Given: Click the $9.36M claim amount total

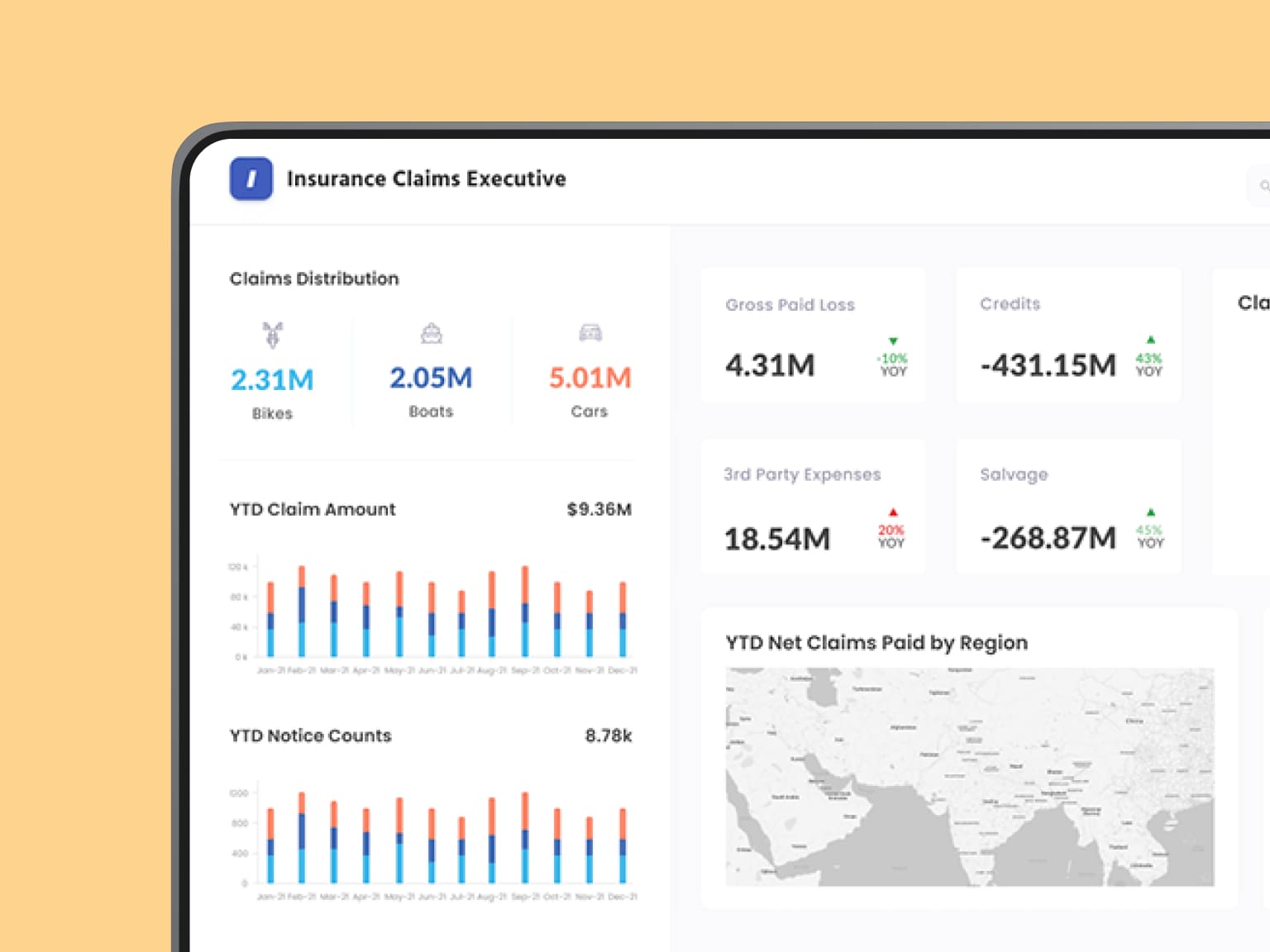Looking at the screenshot, I should click(599, 509).
